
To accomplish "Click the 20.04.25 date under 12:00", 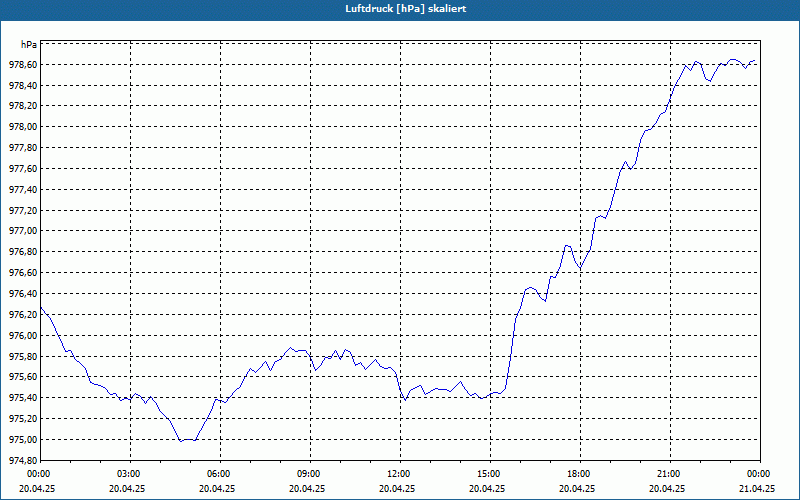I will pos(397,488).
